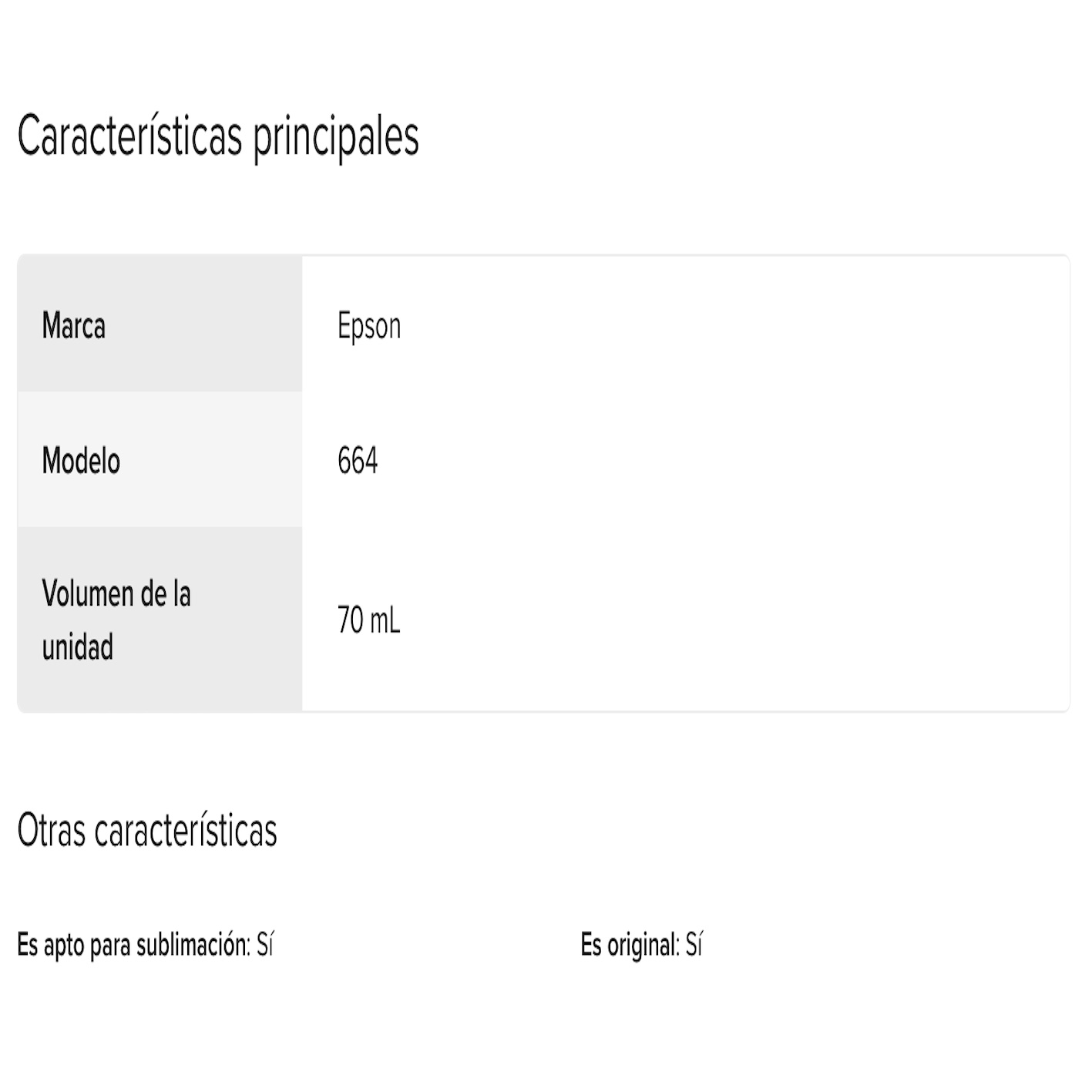Click the 664 model value

(358, 461)
